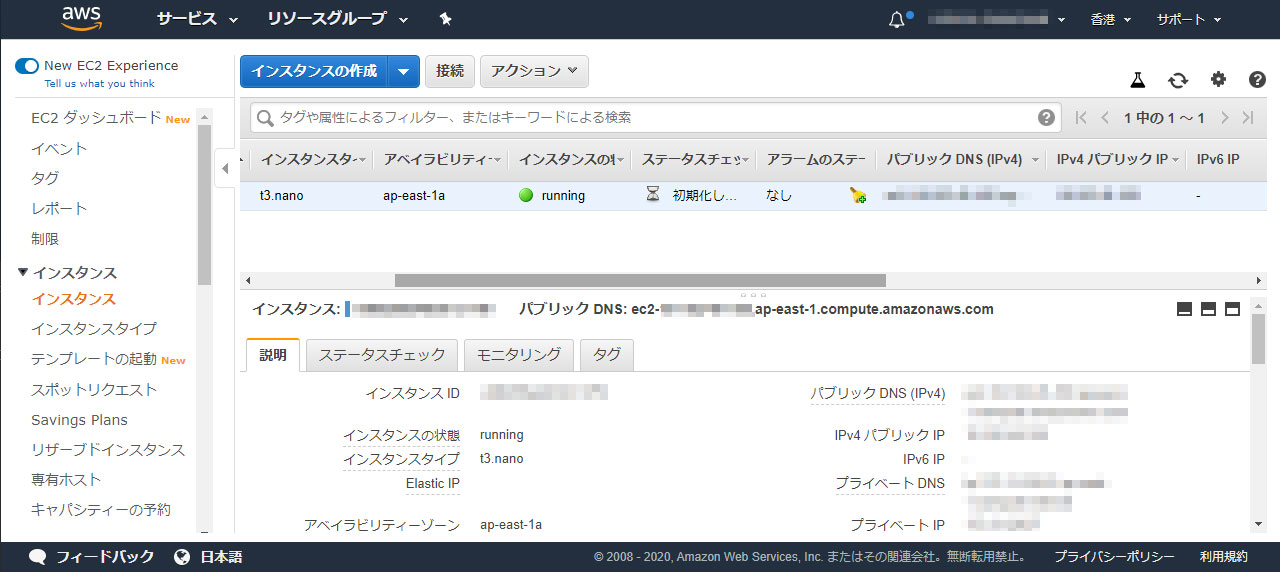
Task: Open 利用規約 link
Action: [1224, 557]
